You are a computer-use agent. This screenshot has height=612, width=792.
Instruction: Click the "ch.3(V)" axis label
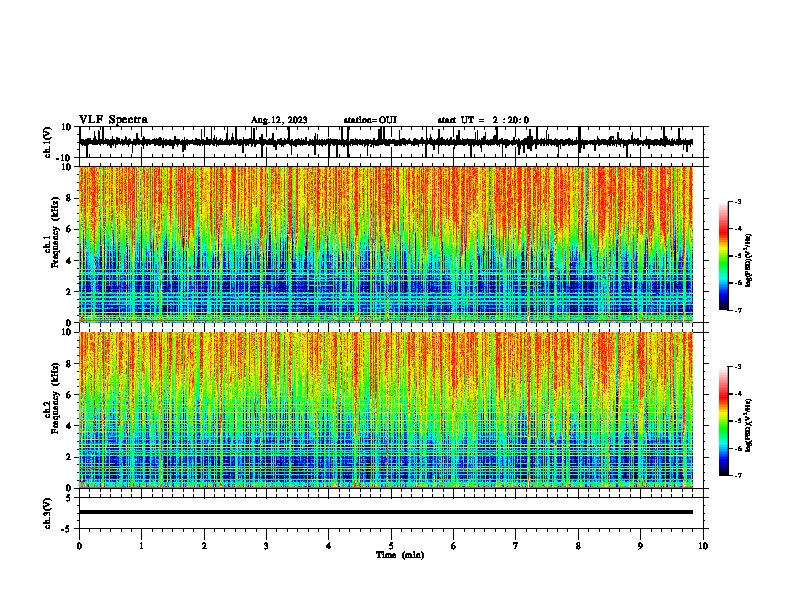(x=47, y=513)
